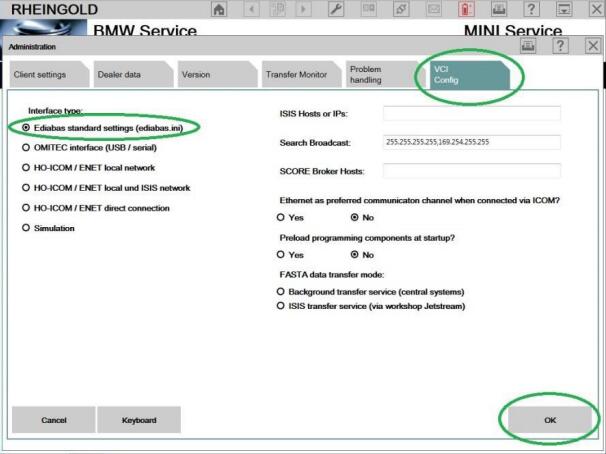This screenshot has height=454, width=606.
Task: Select the VCI Config tab
Action: pos(470,75)
